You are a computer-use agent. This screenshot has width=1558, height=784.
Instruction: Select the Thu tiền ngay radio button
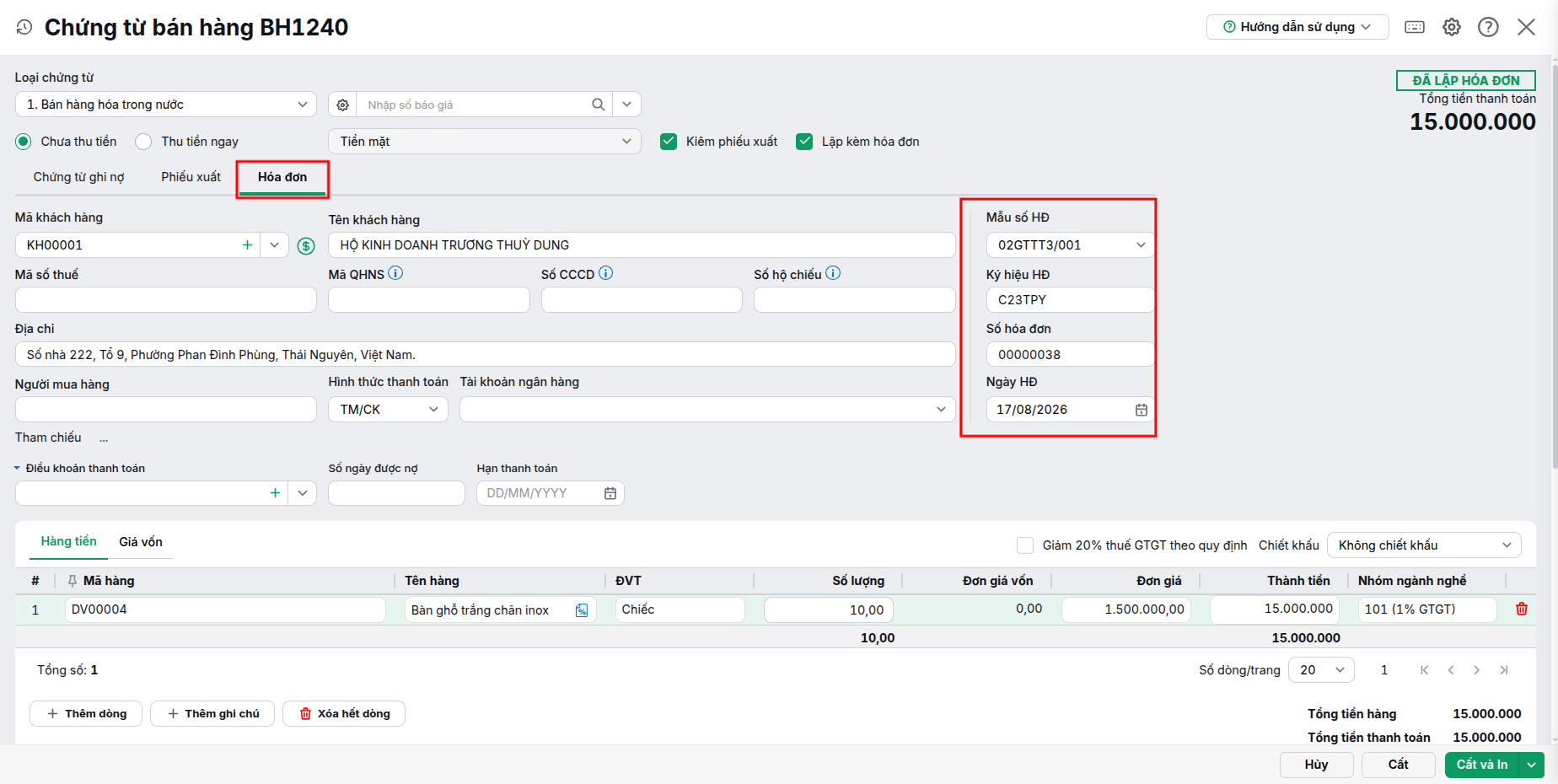click(144, 142)
